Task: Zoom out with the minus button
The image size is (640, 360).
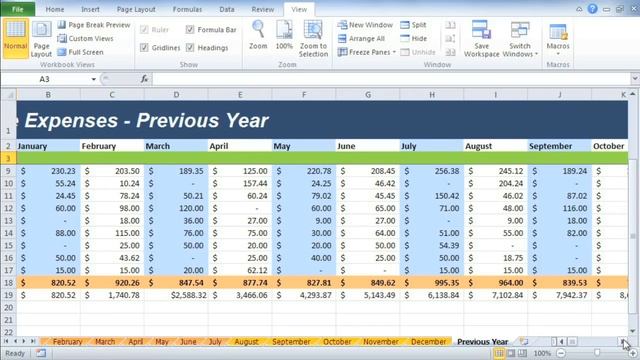Action: pyautogui.click(x=561, y=353)
